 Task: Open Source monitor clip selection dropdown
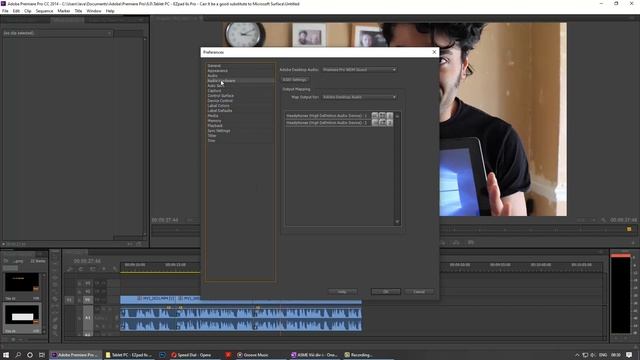coord(57,33)
